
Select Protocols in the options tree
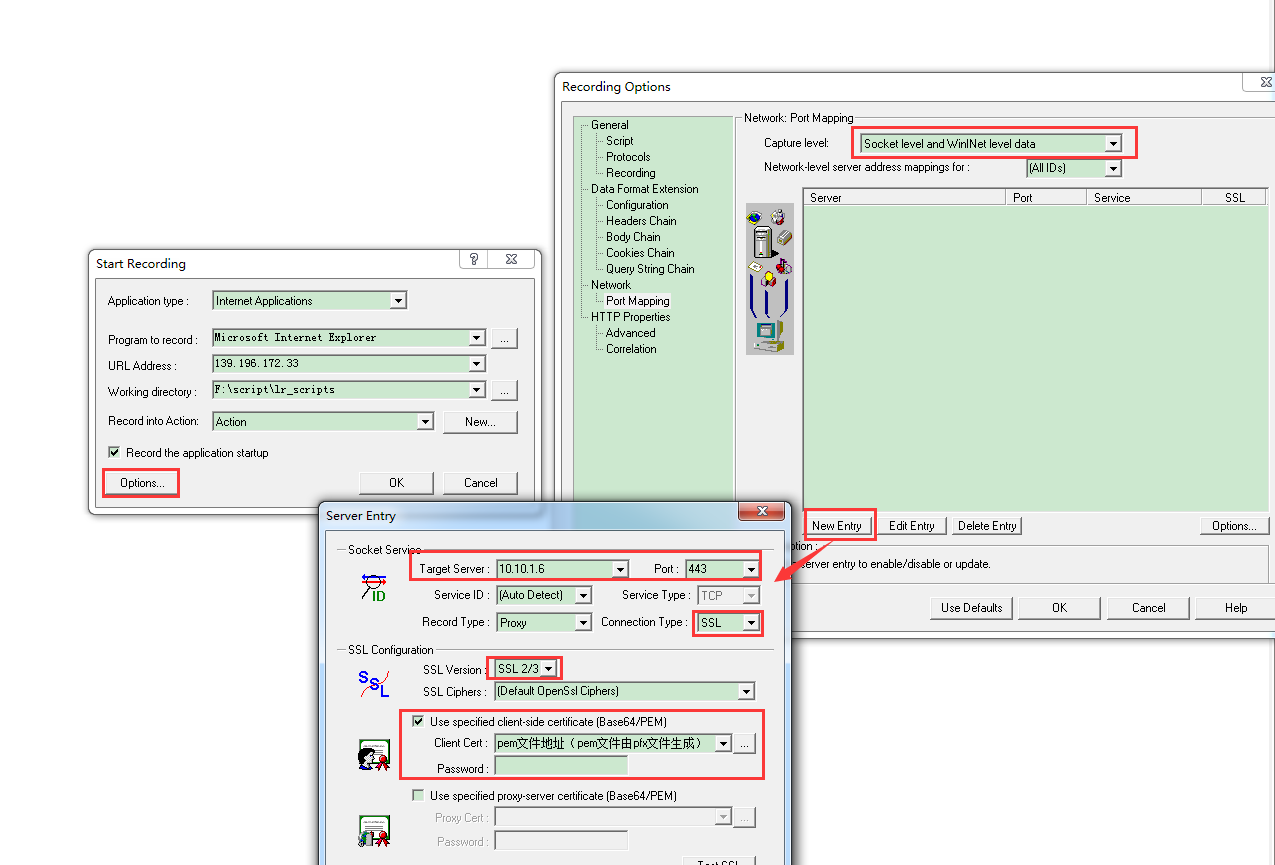pos(628,157)
